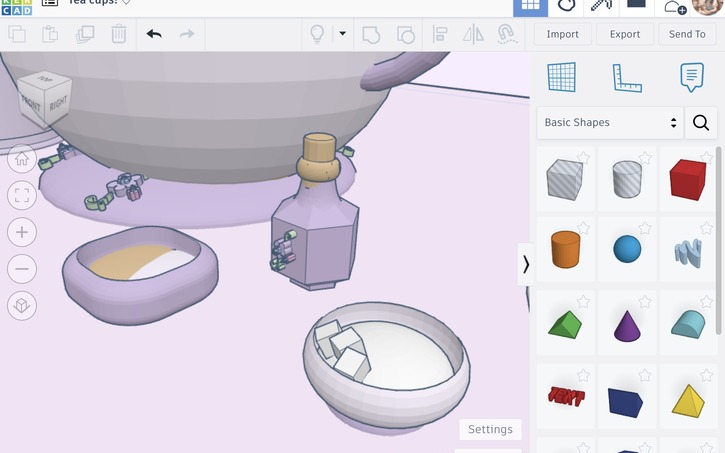Open the Workplane tool

coord(562,77)
